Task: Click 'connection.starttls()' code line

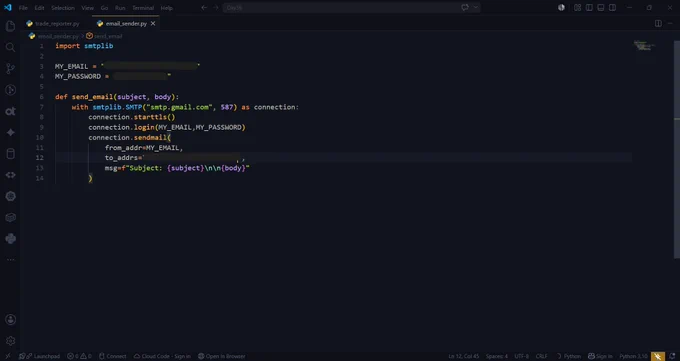Action: pos(132,117)
